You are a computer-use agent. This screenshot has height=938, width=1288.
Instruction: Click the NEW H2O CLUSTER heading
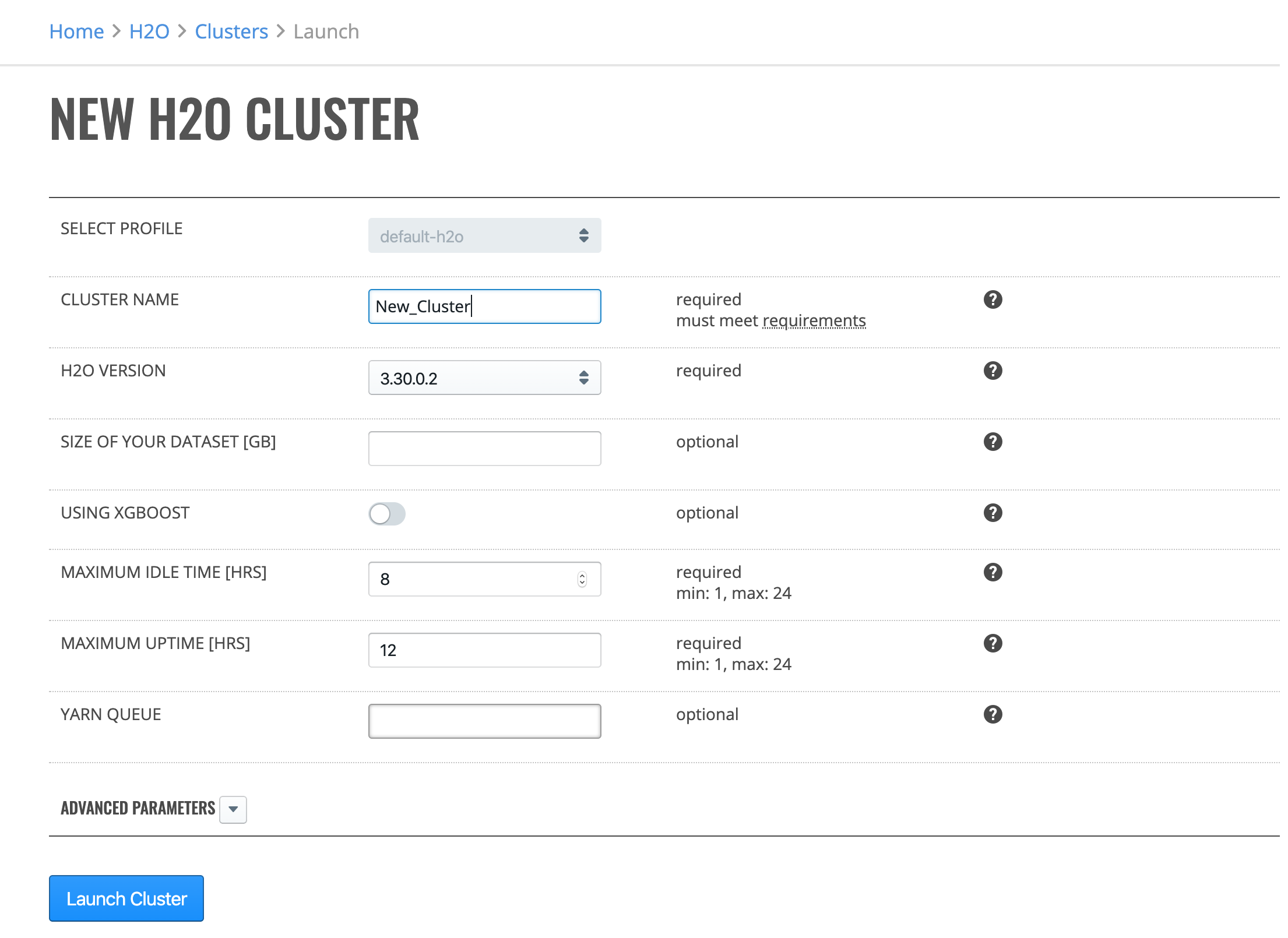pyautogui.click(x=234, y=119)
